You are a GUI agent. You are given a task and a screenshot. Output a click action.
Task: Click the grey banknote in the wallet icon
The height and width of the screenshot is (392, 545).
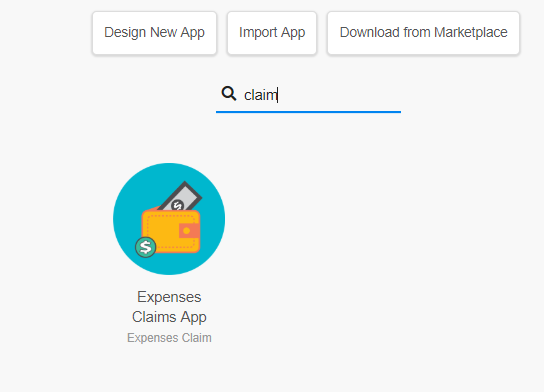point(181,196)
